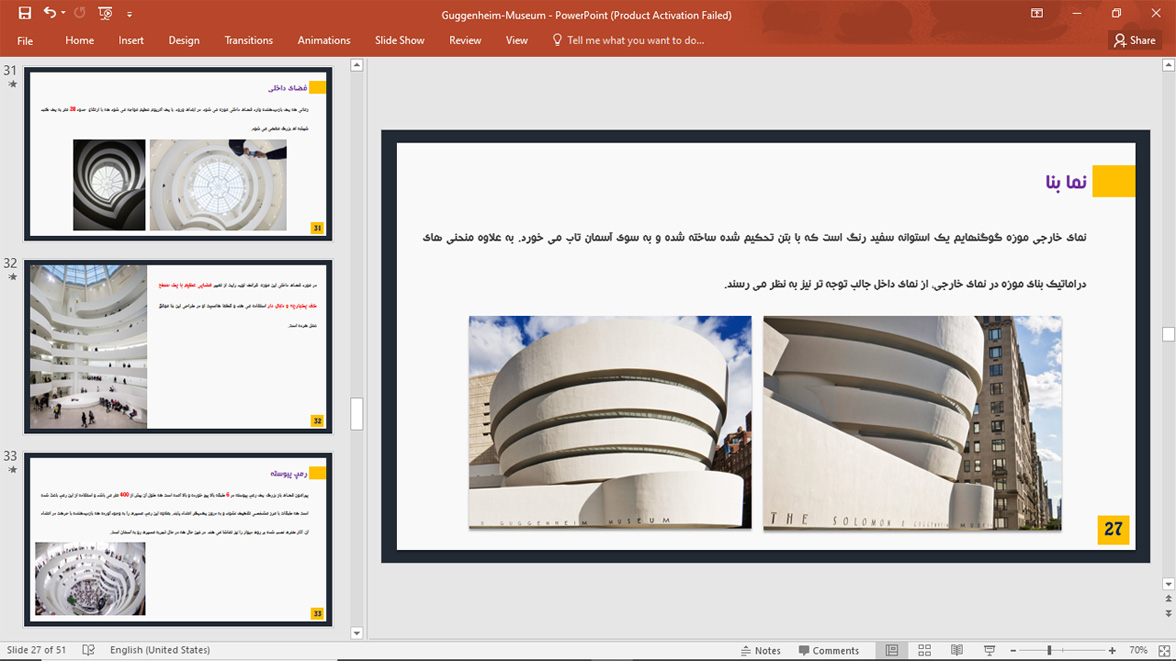Zoom out with the minus button
This screenshot has width=1176, height=661.
1013,650
